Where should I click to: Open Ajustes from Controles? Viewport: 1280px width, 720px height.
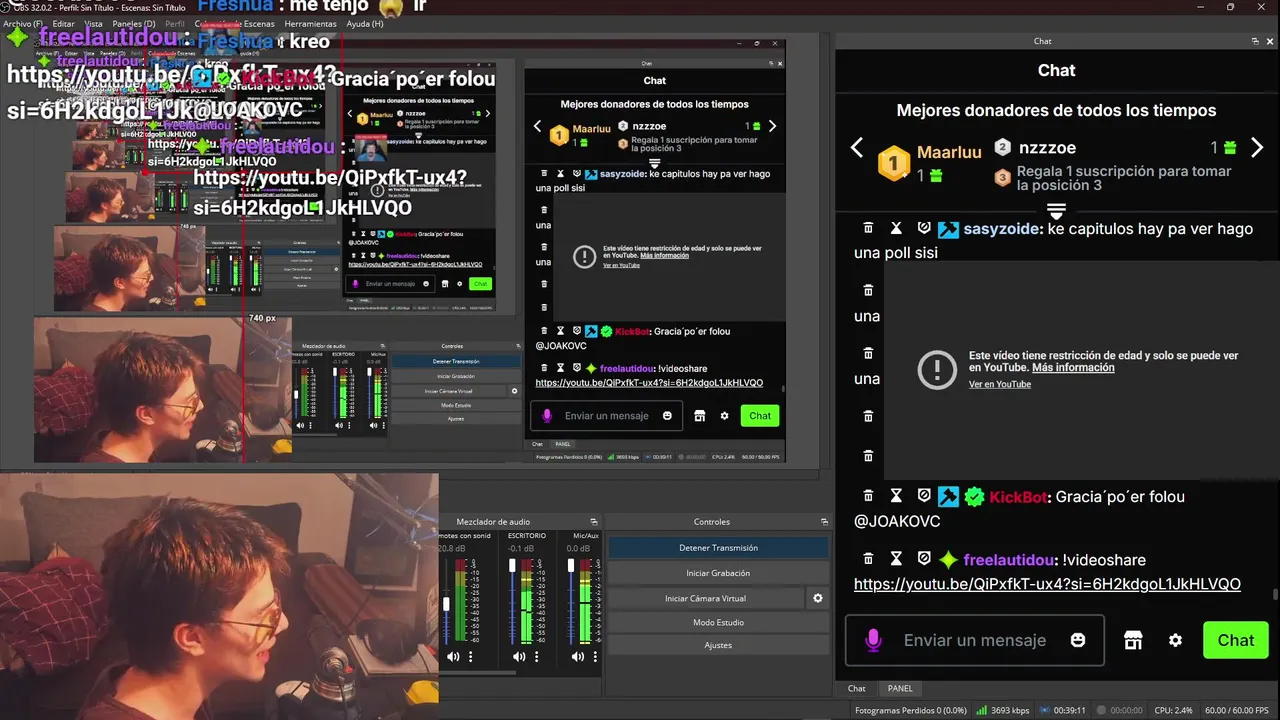coord(718,645)
